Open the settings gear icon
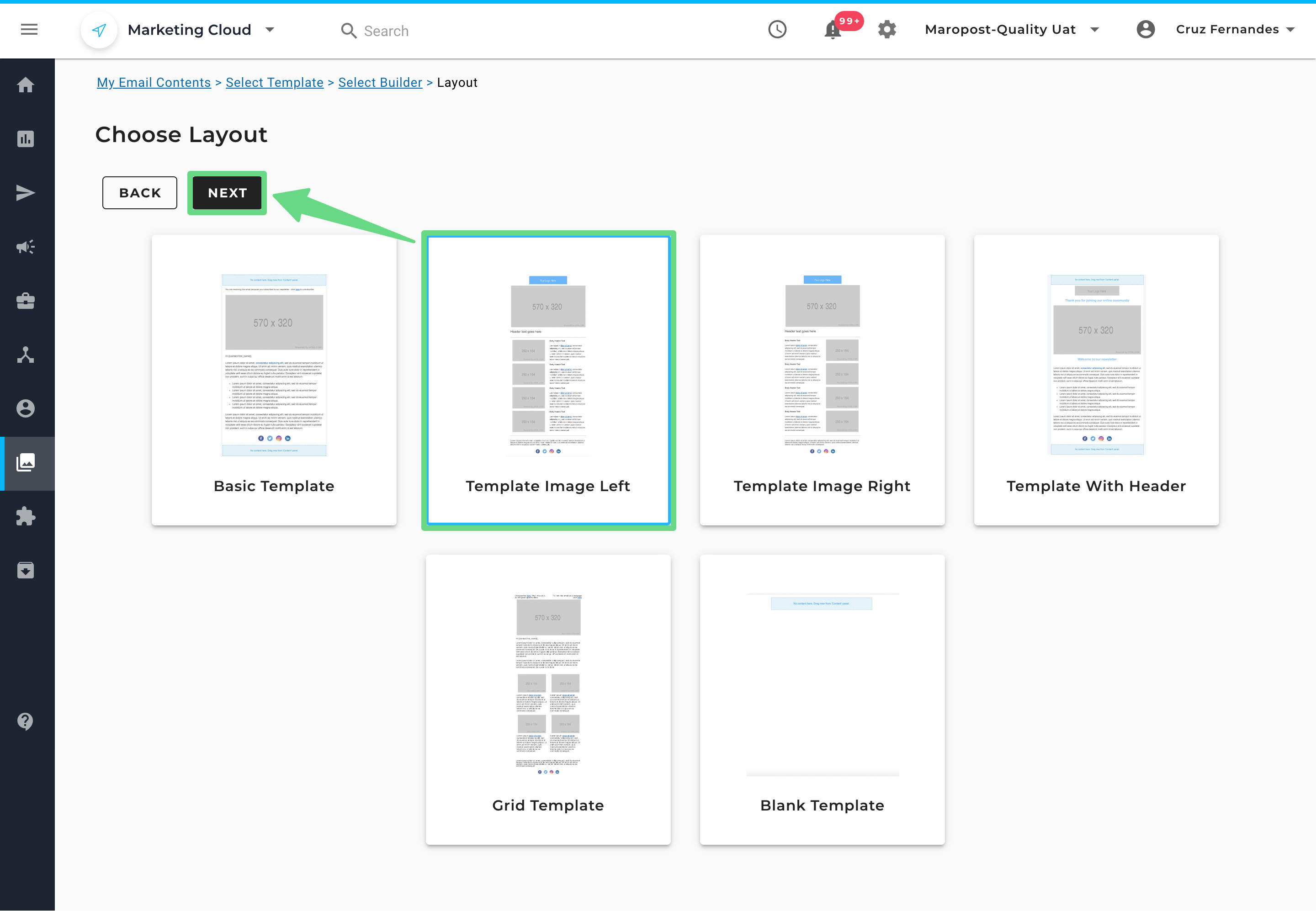Viewport: 1316px width, 911px height. pos(886,30)
